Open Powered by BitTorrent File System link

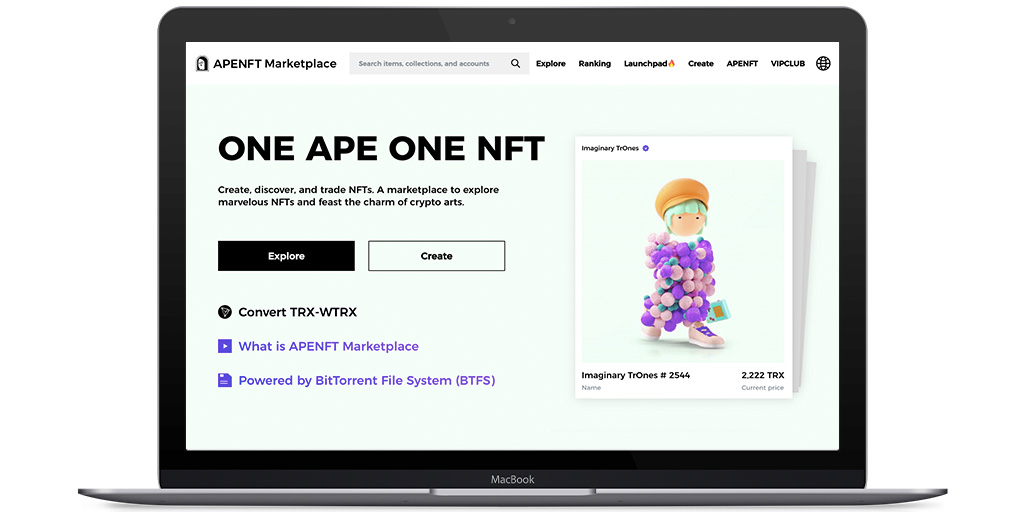pos(366,380)
